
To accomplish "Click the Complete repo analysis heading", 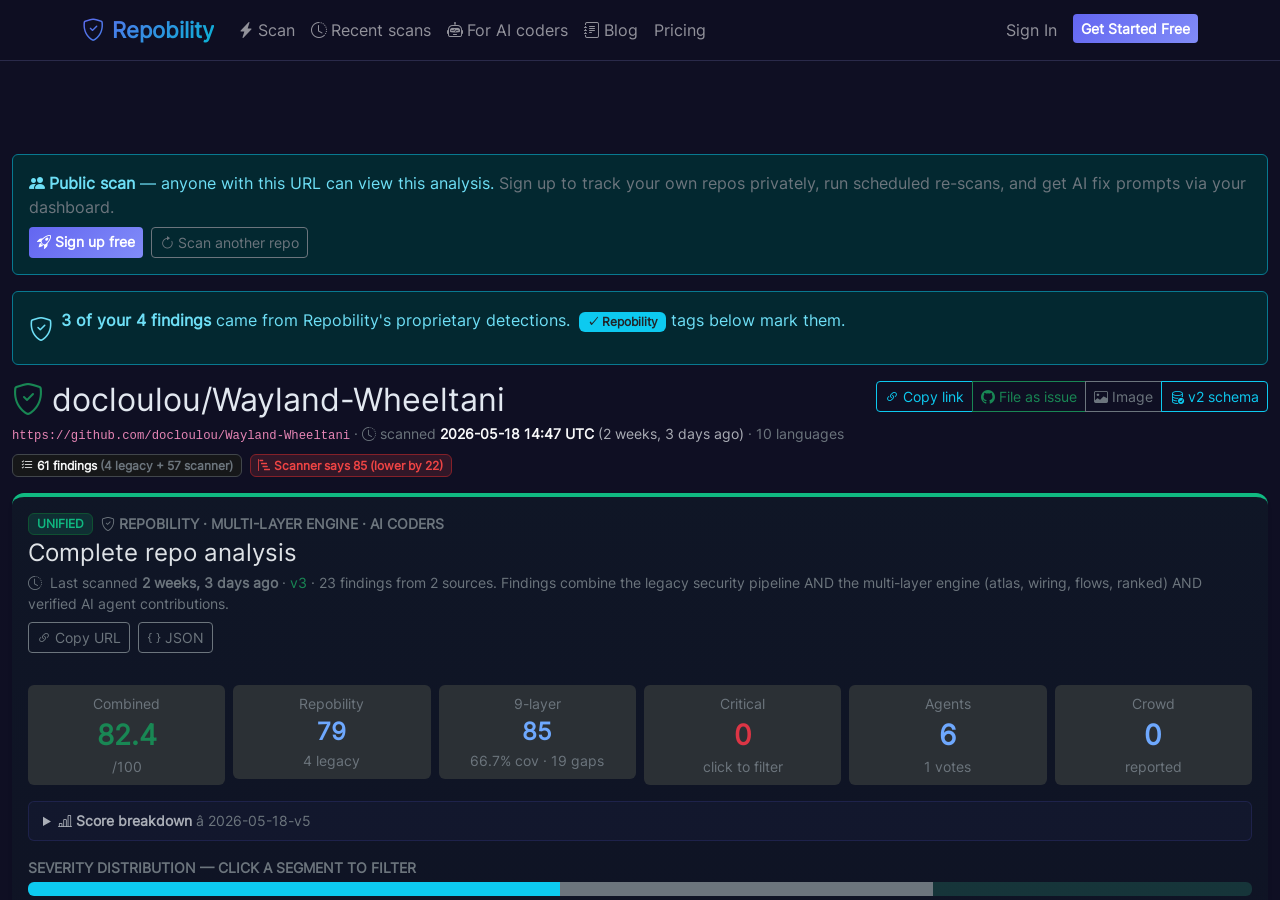I will coord(162,553).
